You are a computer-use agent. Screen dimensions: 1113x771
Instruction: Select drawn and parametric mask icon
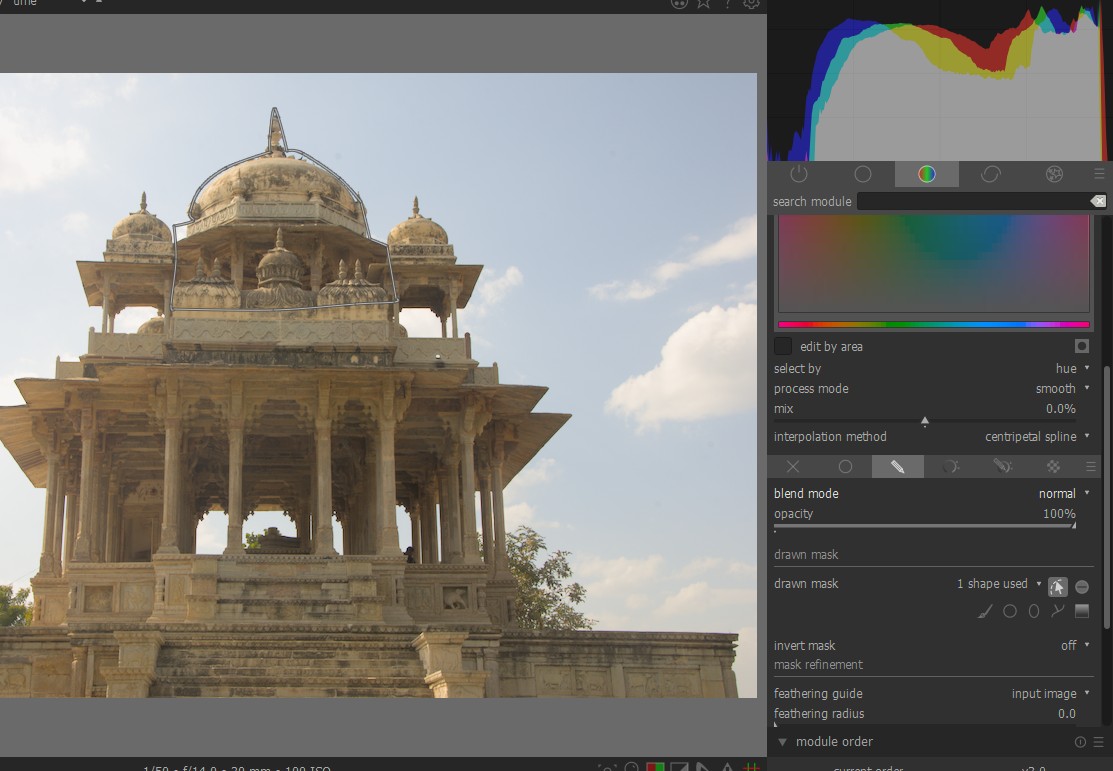click(x=1002, y=466)
